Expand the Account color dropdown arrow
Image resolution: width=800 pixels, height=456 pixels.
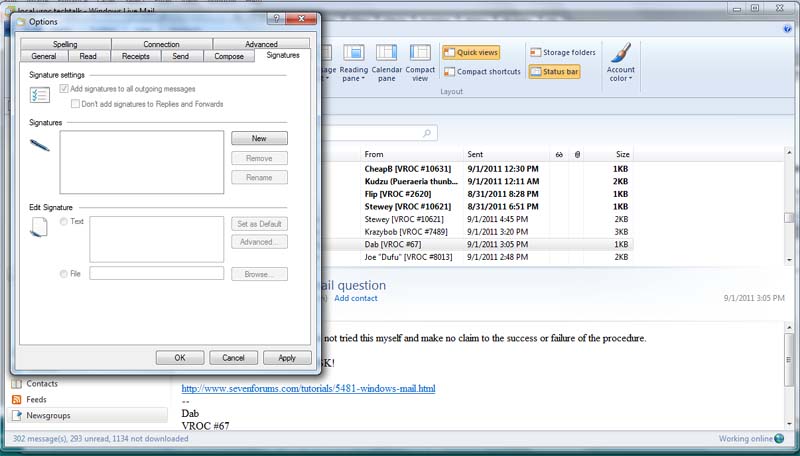click(630, 79)
